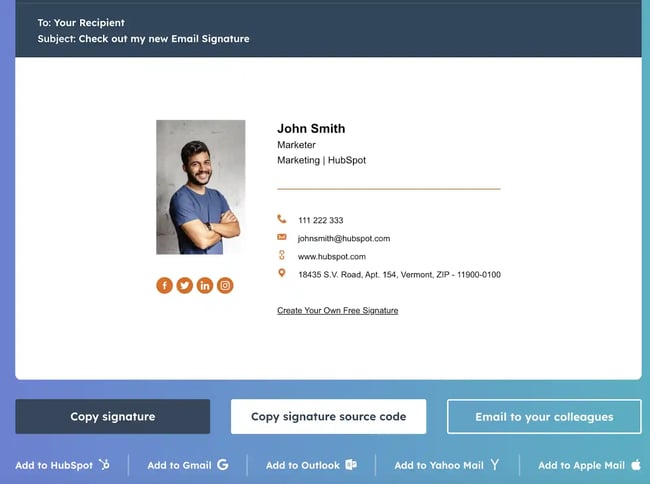Open the Facebook social icon
The width and height of the screenshot is (650, 484).
165,285
